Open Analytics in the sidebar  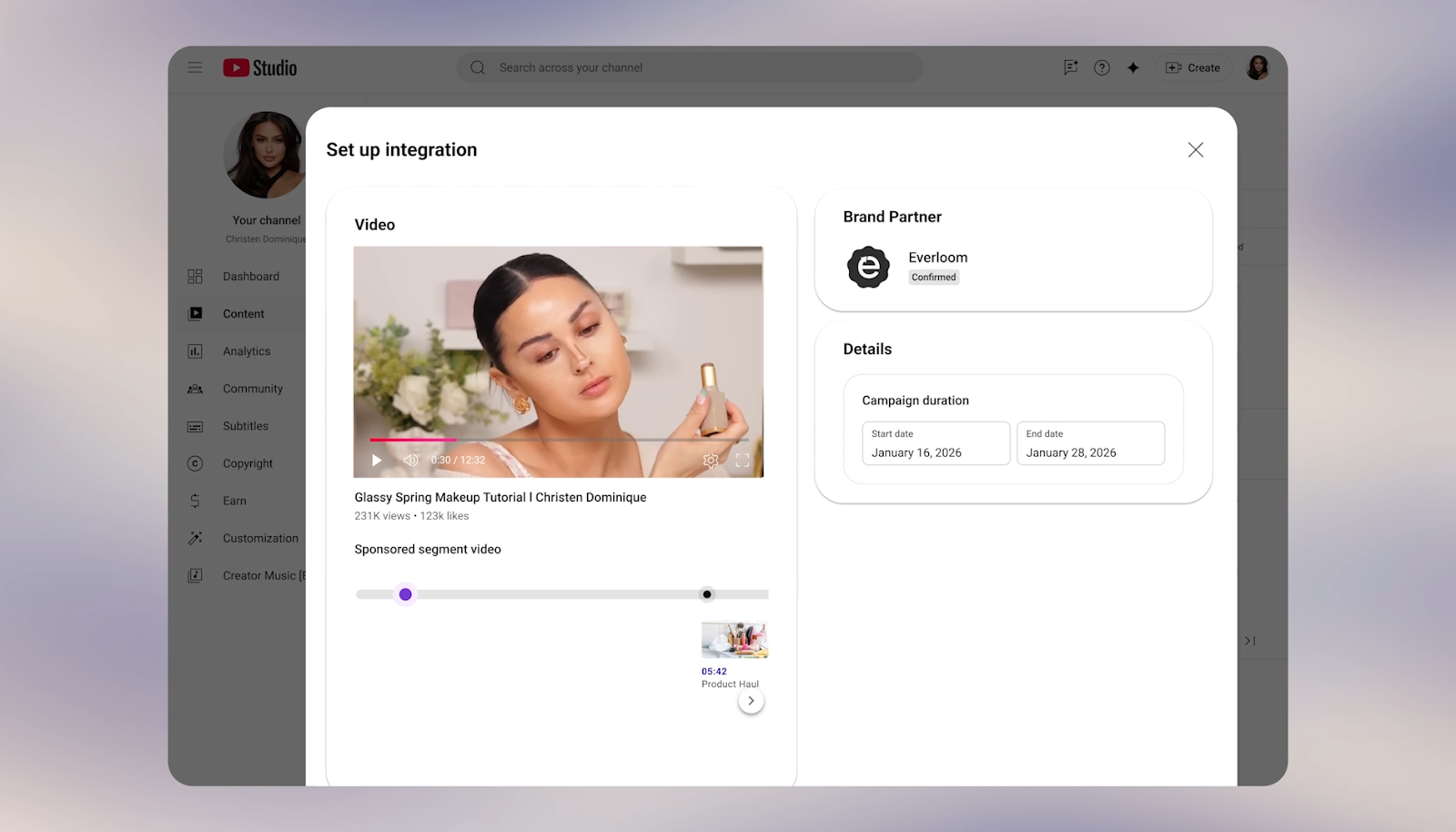tap(246, 351)
